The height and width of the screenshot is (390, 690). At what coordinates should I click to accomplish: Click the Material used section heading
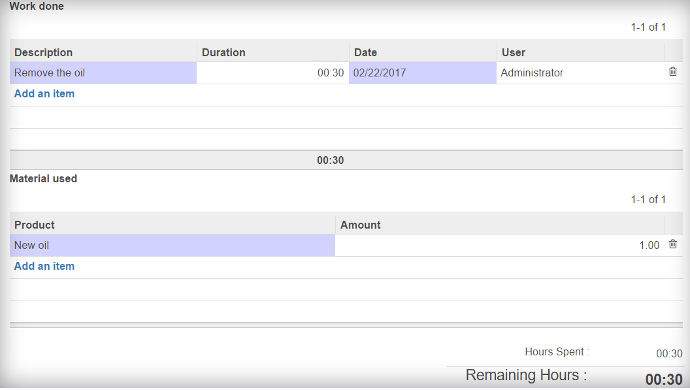[x=43, y=179]
